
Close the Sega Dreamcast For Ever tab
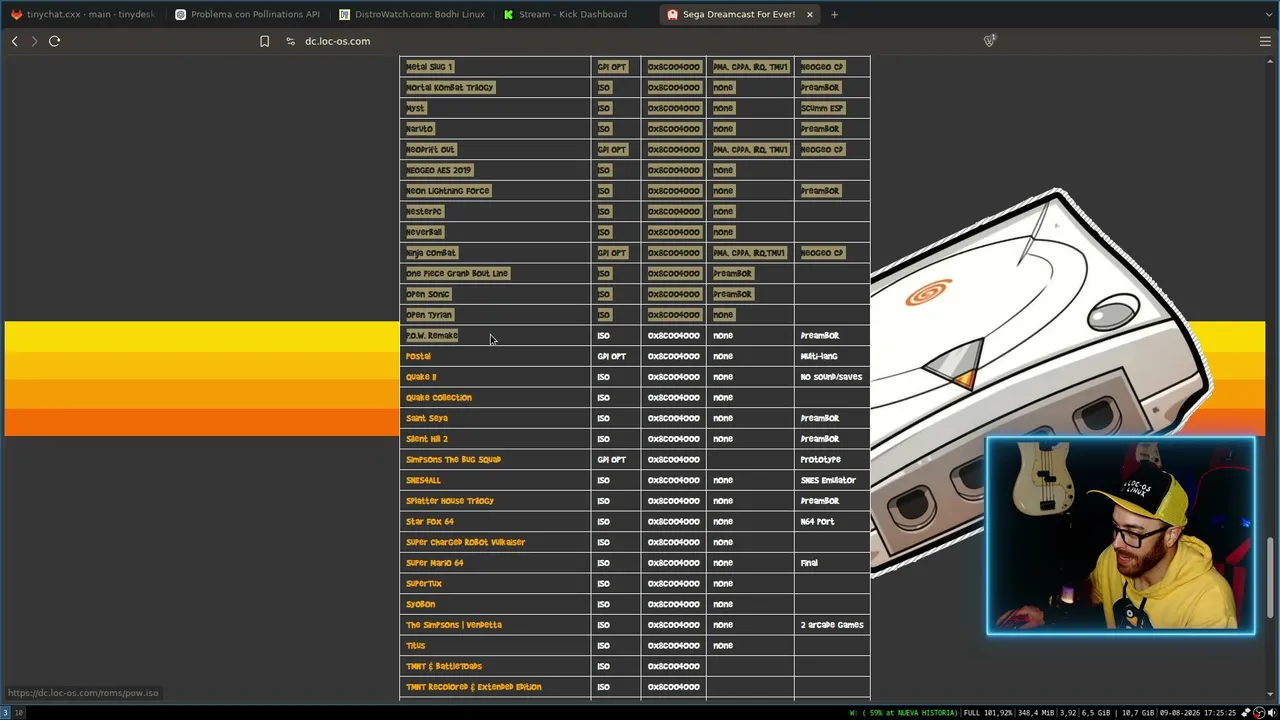coord(810,14)
